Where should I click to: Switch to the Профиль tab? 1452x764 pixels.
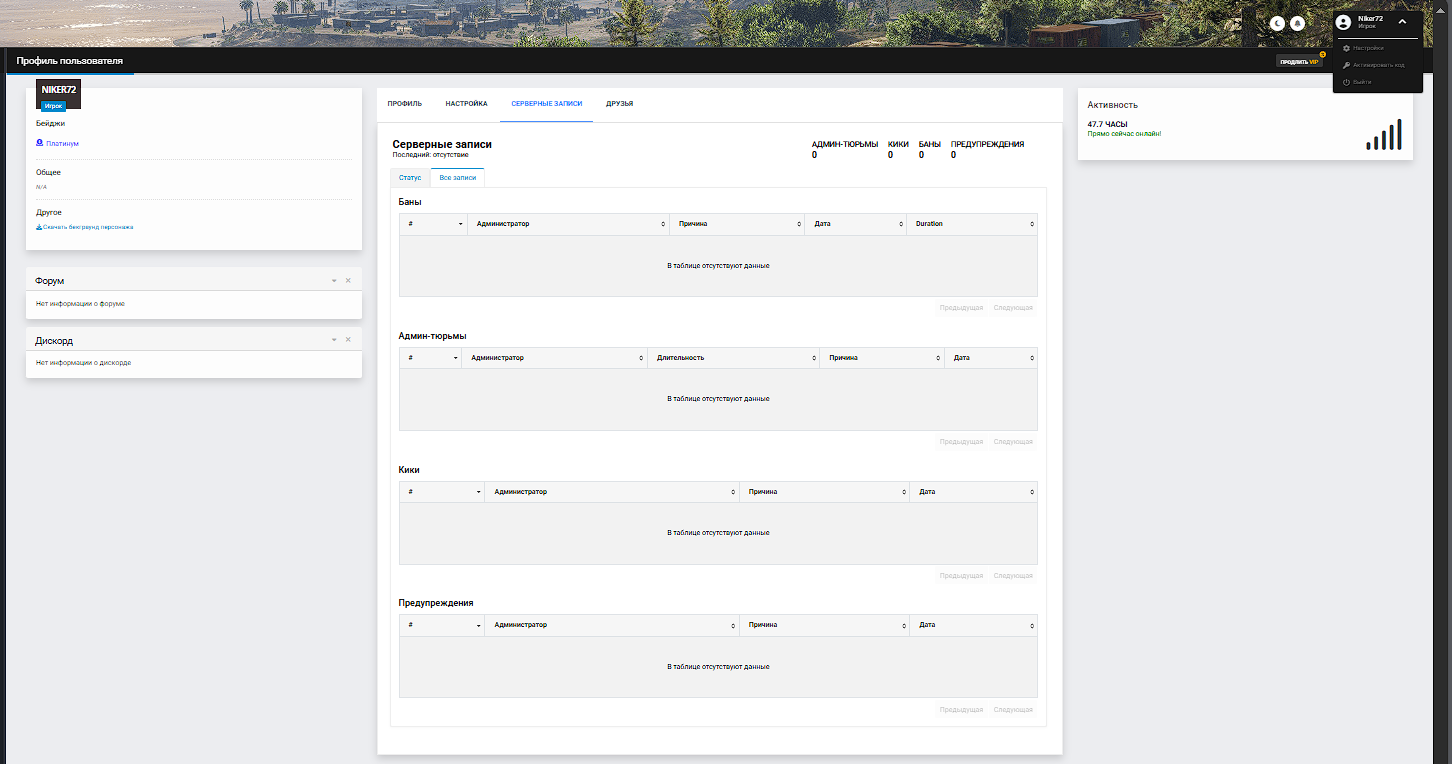click(405, 104)
